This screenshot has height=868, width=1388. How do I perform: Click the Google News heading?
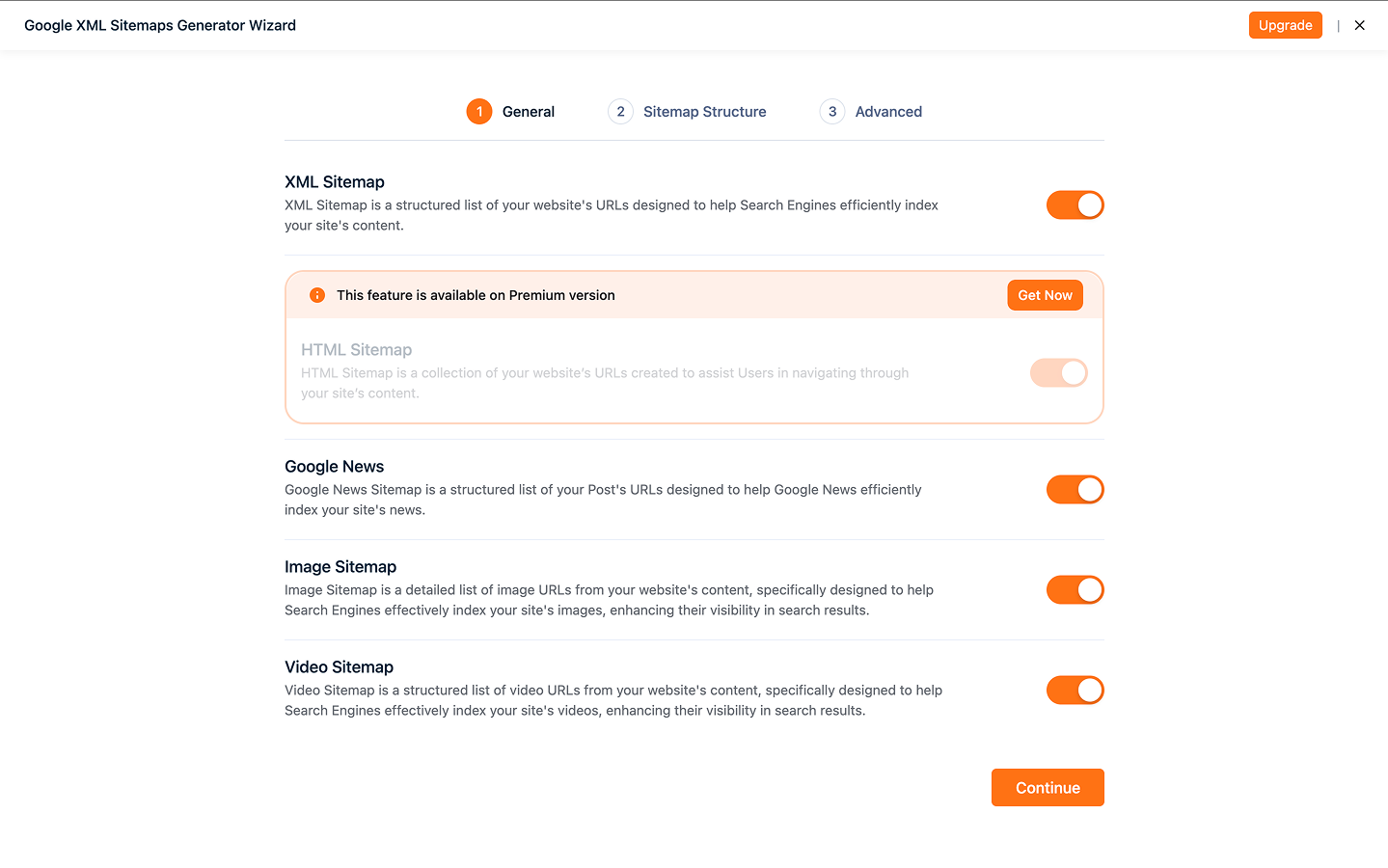click(x=334, y=467)
